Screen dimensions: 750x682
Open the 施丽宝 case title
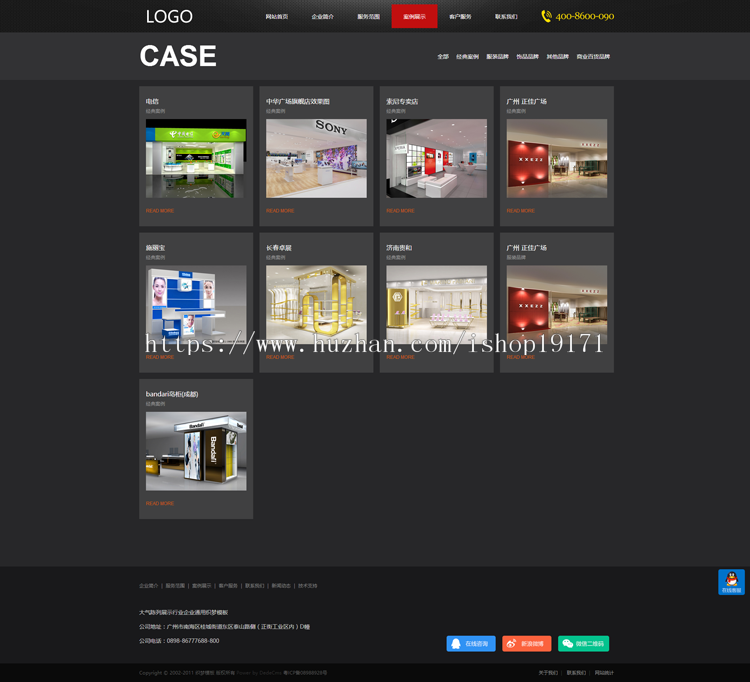pyautogui.click(x=155, y=248)
